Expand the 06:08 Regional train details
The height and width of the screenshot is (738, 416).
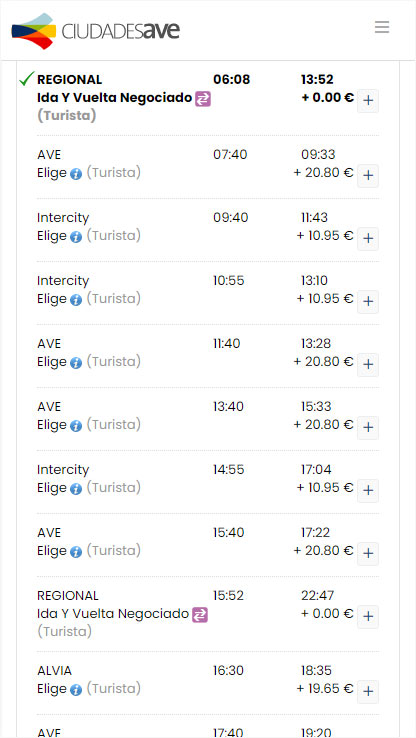[368, 101]
